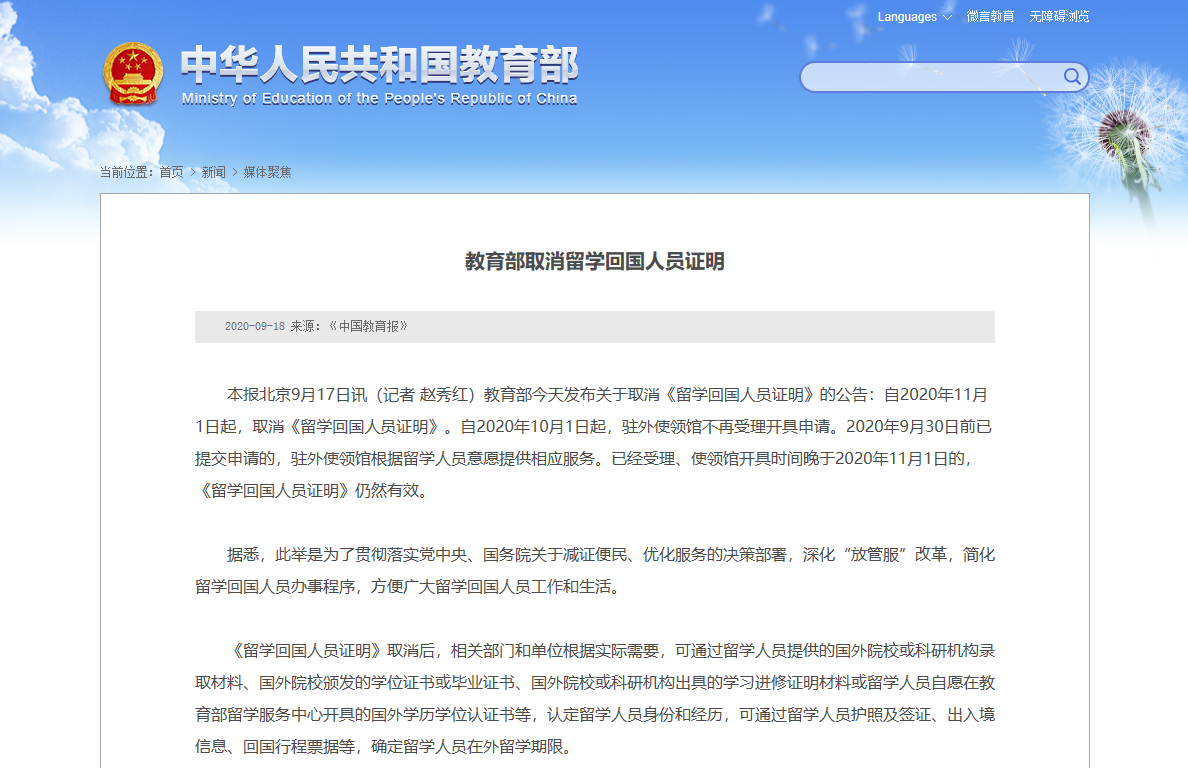Open 新闻 in the breadcrumb
Viewport: 1188px width, 768px height.
click(x=213, y=172)
